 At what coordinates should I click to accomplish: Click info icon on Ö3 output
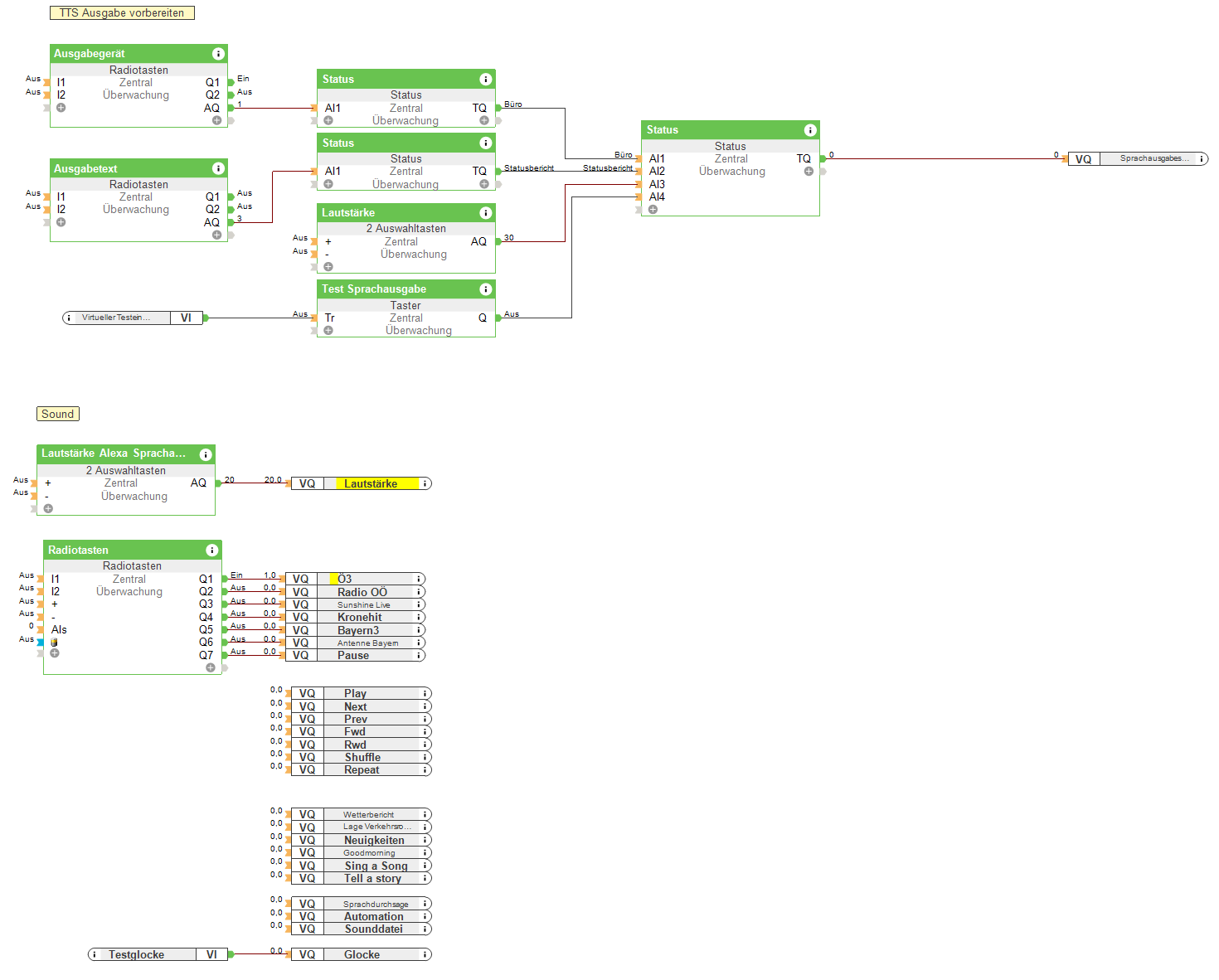(x=419, y=579)
